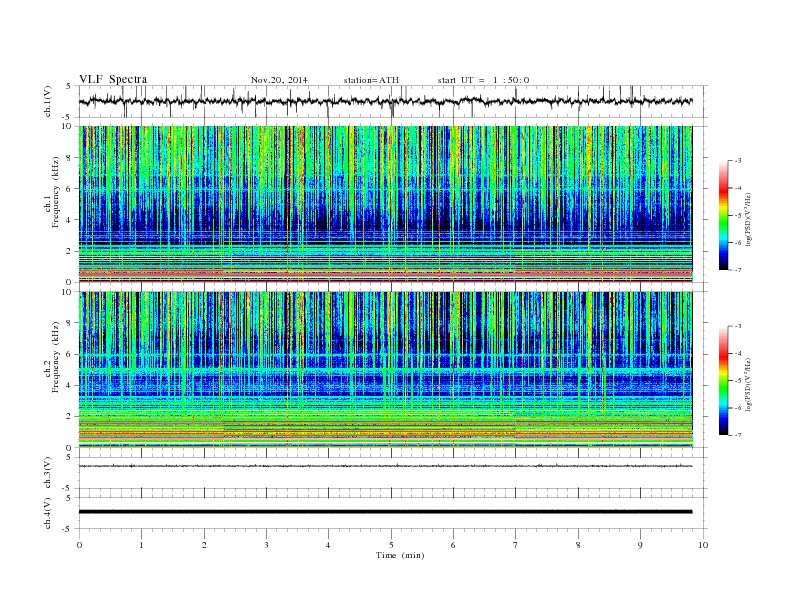
Task: Click the 'Nov.20, 2014' date label
Action: tap(279, 80)
